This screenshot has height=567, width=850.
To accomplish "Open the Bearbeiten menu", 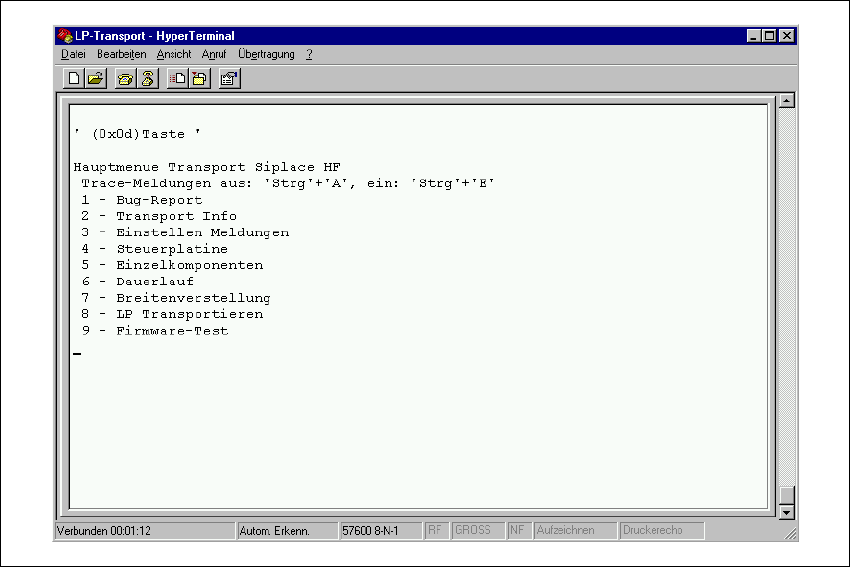I will (x=121, y=54).
